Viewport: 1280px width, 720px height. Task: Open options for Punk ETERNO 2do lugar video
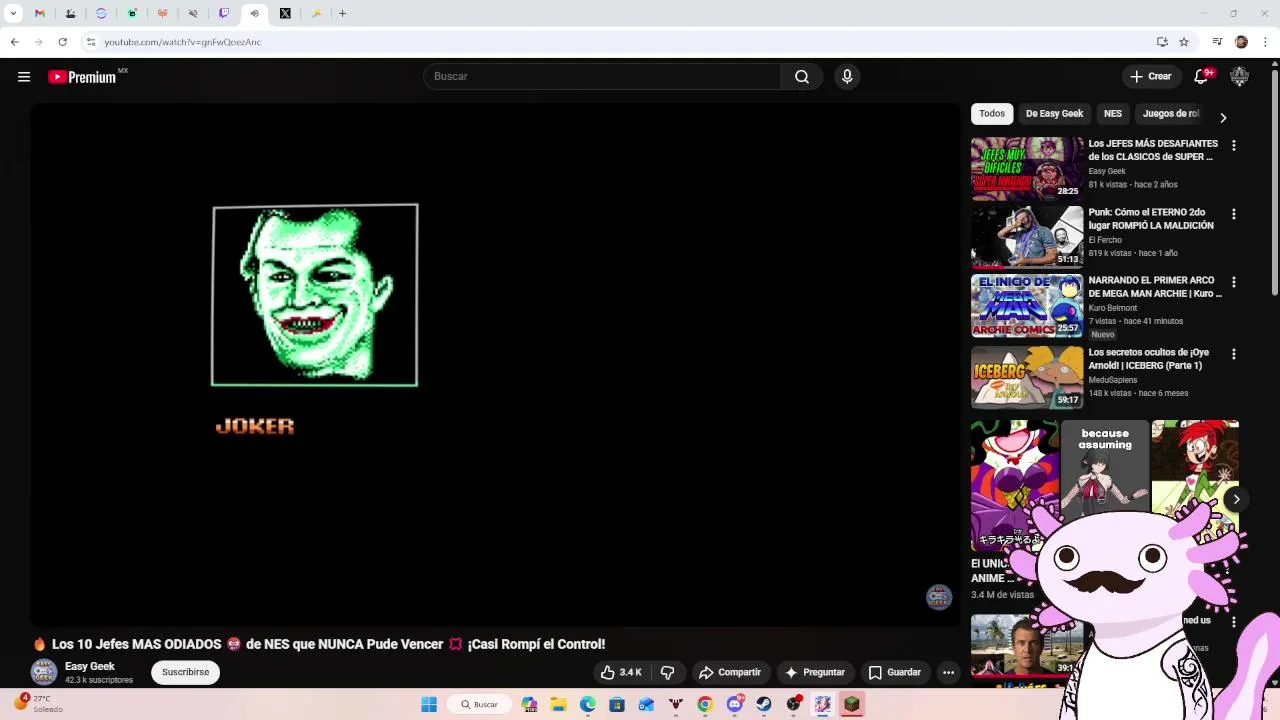(1233, 214)
